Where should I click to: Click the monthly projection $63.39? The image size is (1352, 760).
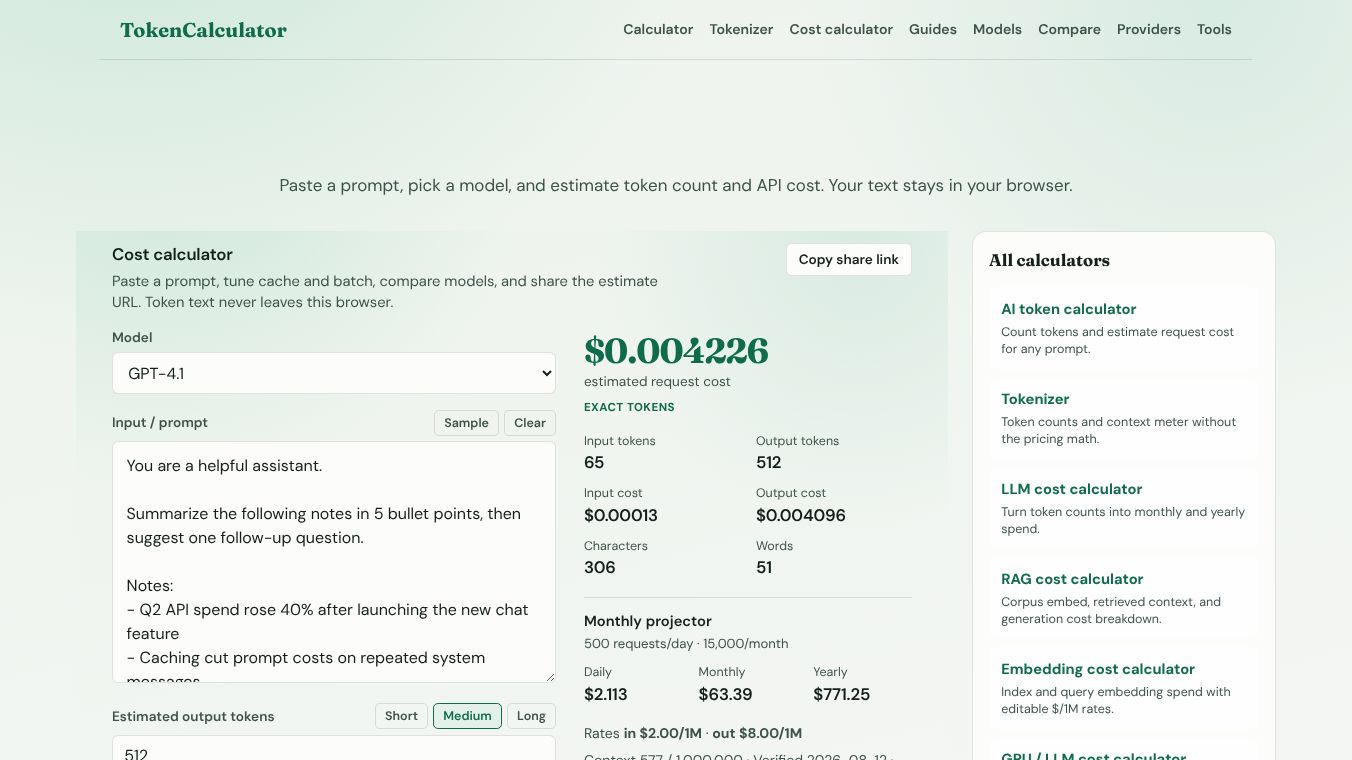point(725,694)
